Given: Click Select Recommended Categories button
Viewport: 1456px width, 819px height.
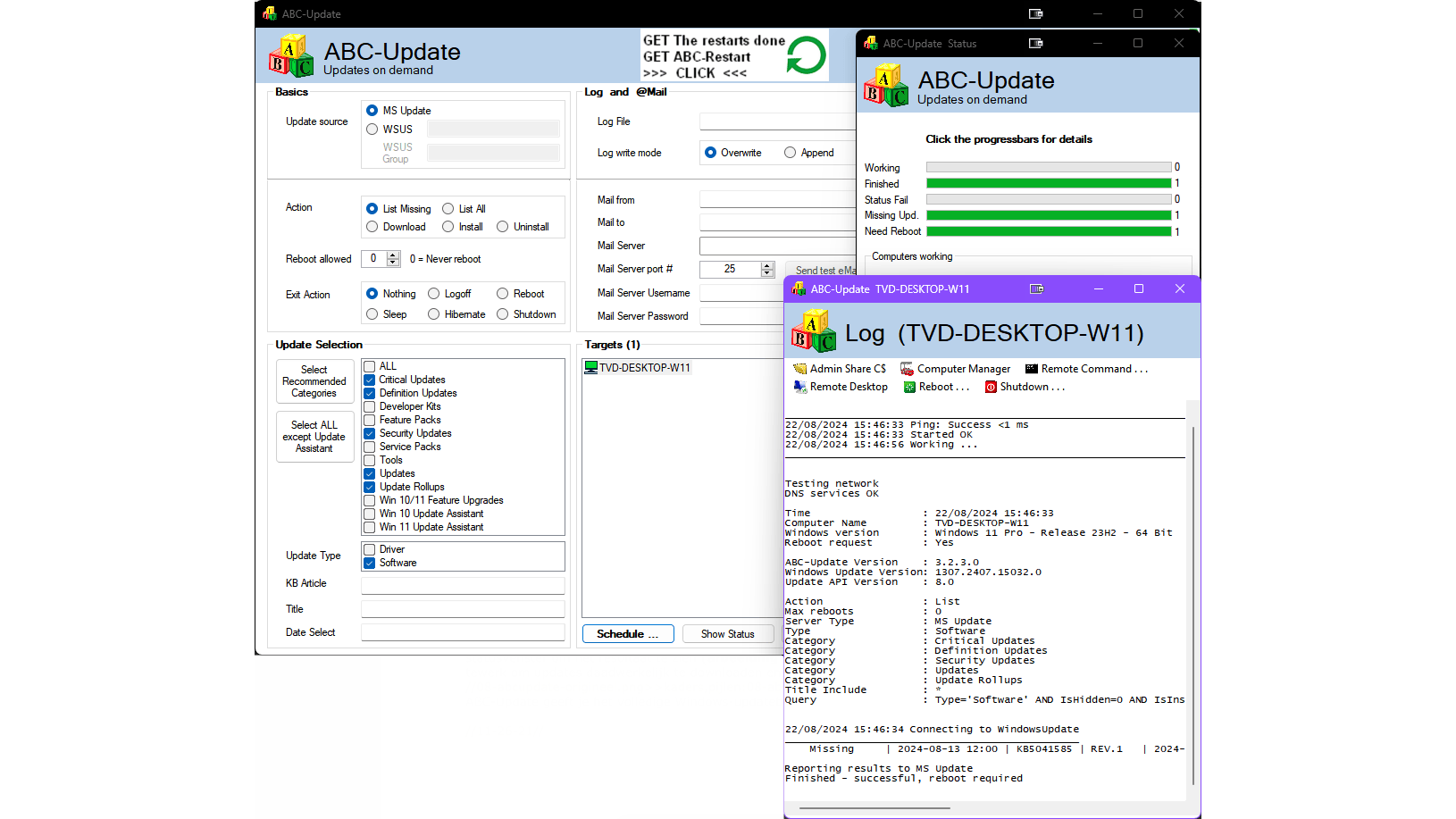Looking at the screenshot, I should (314, 381).
